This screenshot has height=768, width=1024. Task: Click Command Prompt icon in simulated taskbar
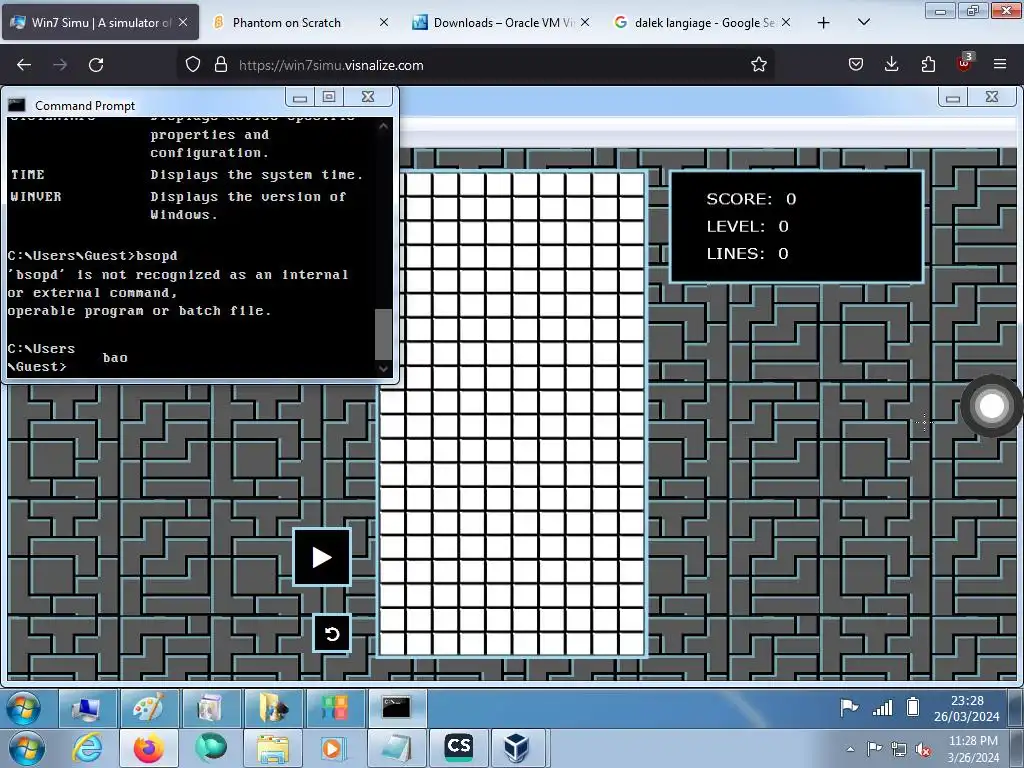tap(396, 709)
